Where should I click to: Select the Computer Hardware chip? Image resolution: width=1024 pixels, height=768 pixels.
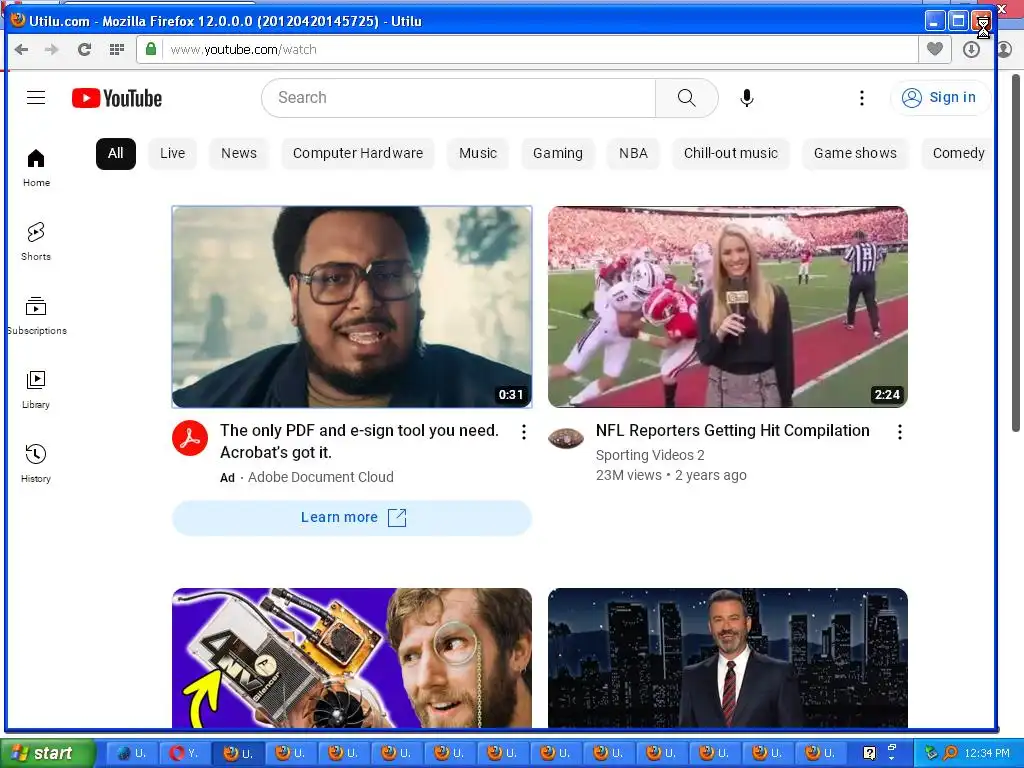358,153
